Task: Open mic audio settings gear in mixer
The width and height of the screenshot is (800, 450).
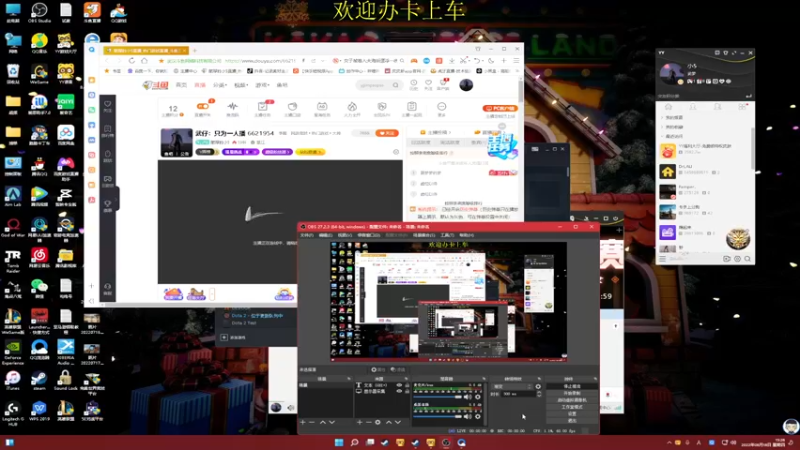Action: click(478, 397)
